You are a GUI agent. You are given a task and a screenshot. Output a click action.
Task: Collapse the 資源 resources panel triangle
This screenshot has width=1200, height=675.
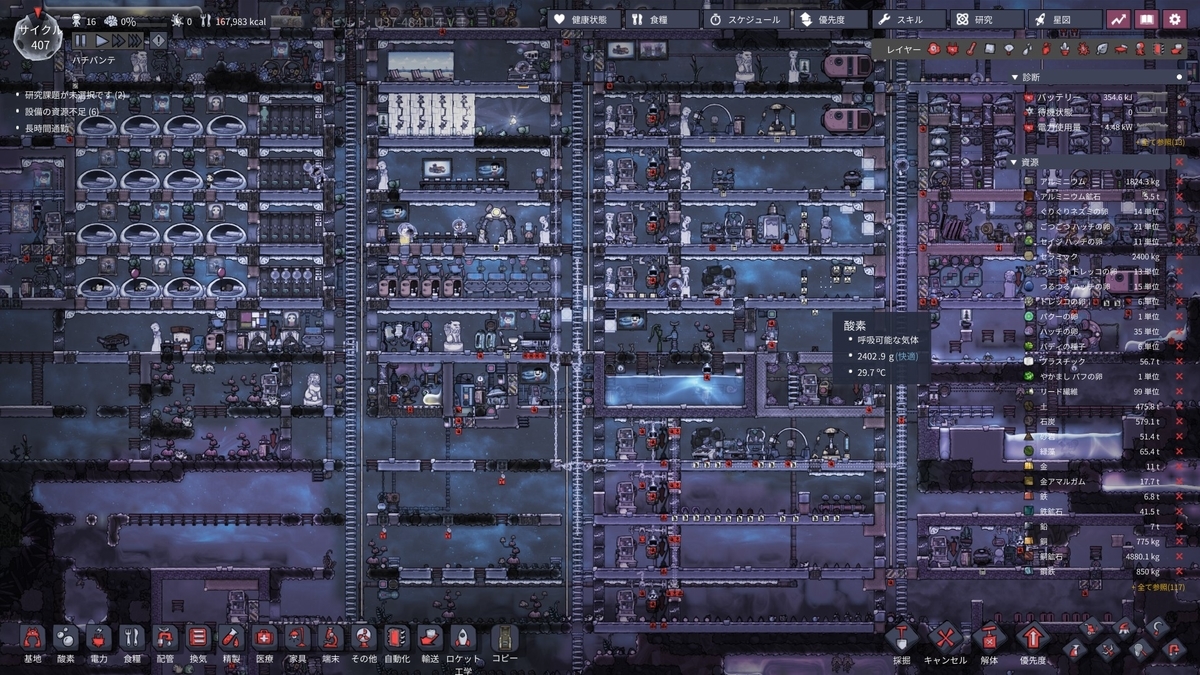(1015, 162)
